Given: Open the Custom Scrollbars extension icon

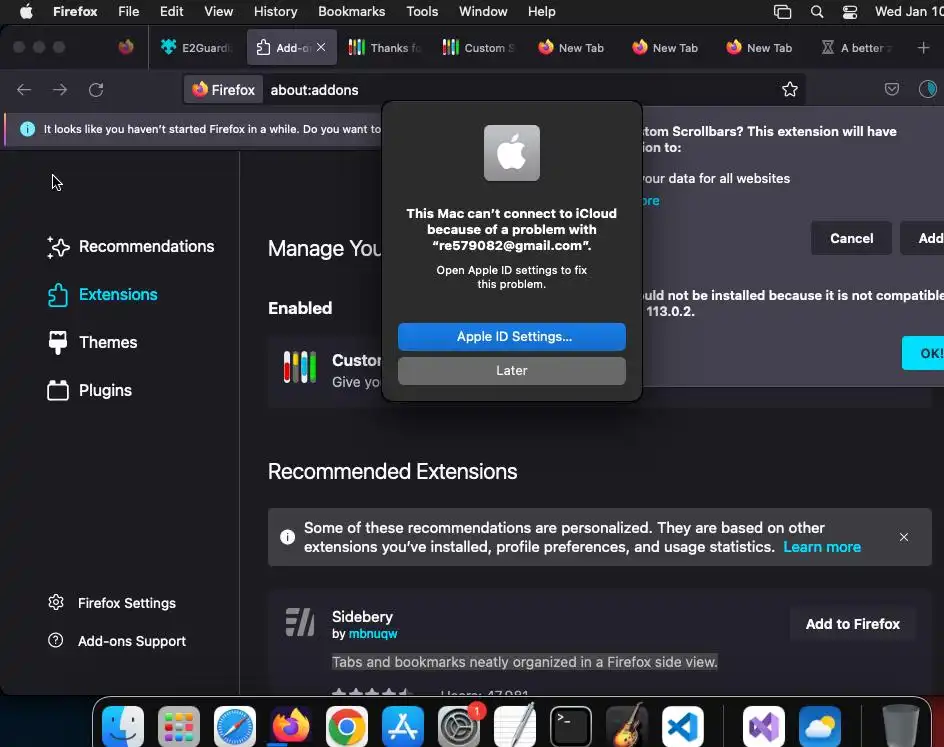Looking at the screenshot, I should 300,367.
